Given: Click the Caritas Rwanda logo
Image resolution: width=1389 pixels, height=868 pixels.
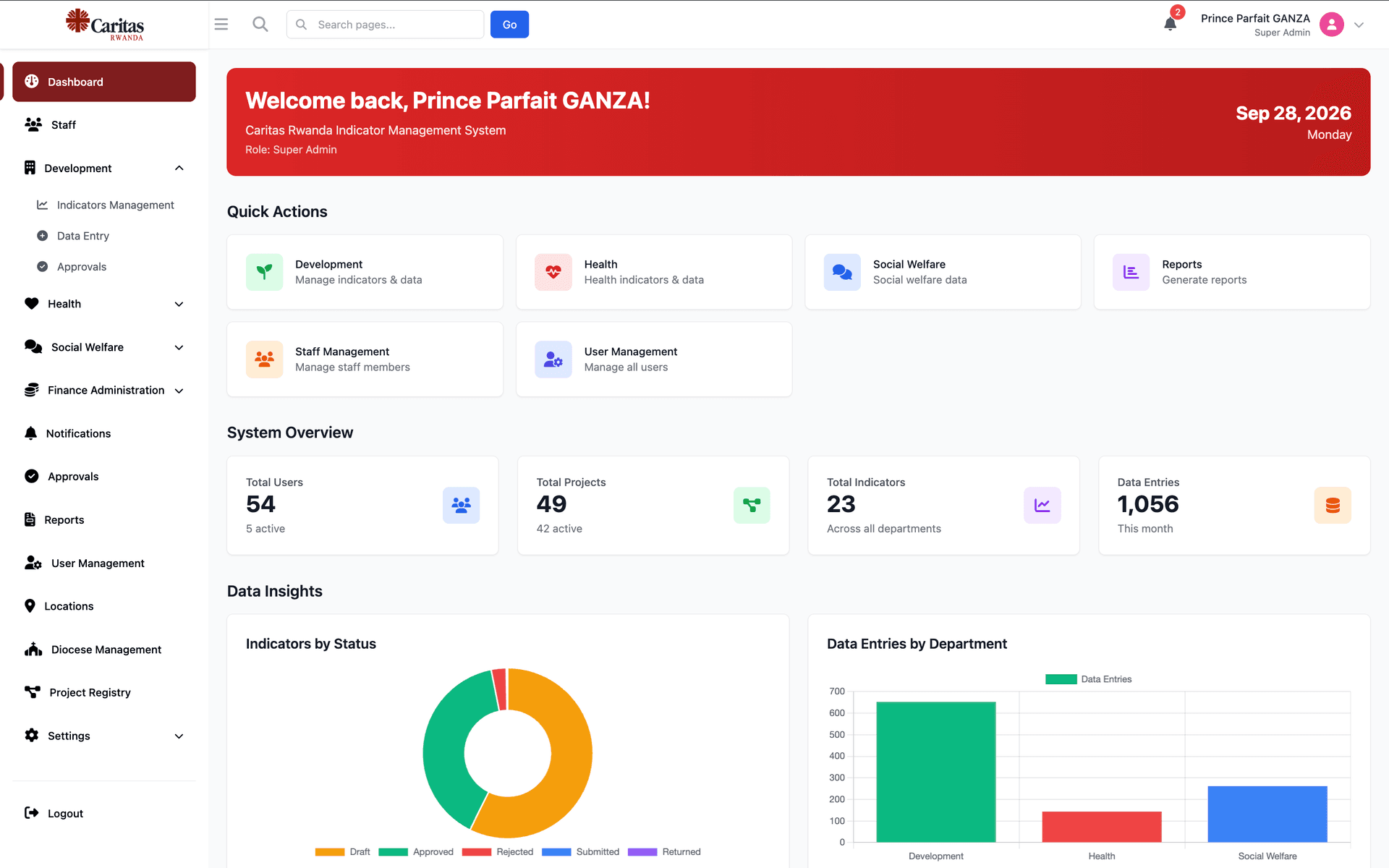Looking at the screenshot, I should [105, 25].
